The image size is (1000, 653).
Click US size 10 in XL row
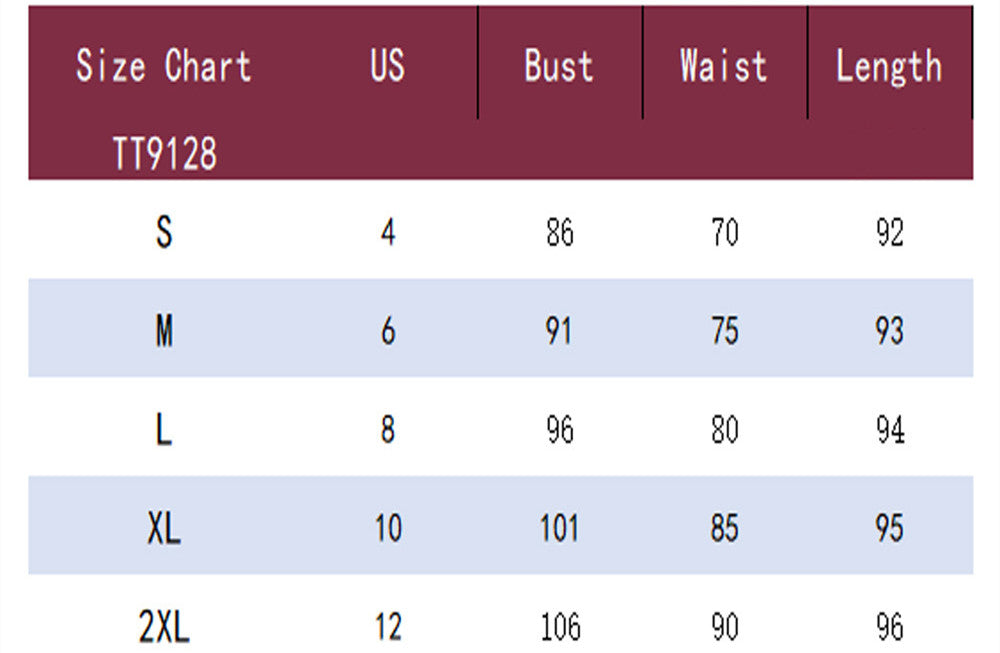point(388,528)
